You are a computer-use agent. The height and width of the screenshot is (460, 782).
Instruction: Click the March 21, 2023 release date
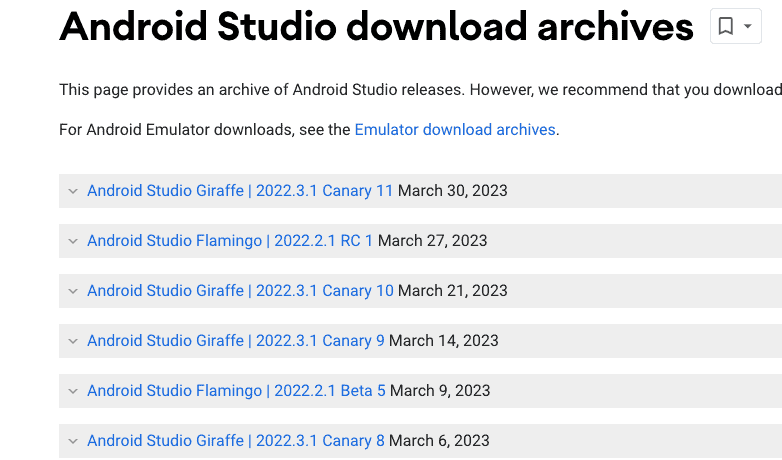click(x=453, y=291)
